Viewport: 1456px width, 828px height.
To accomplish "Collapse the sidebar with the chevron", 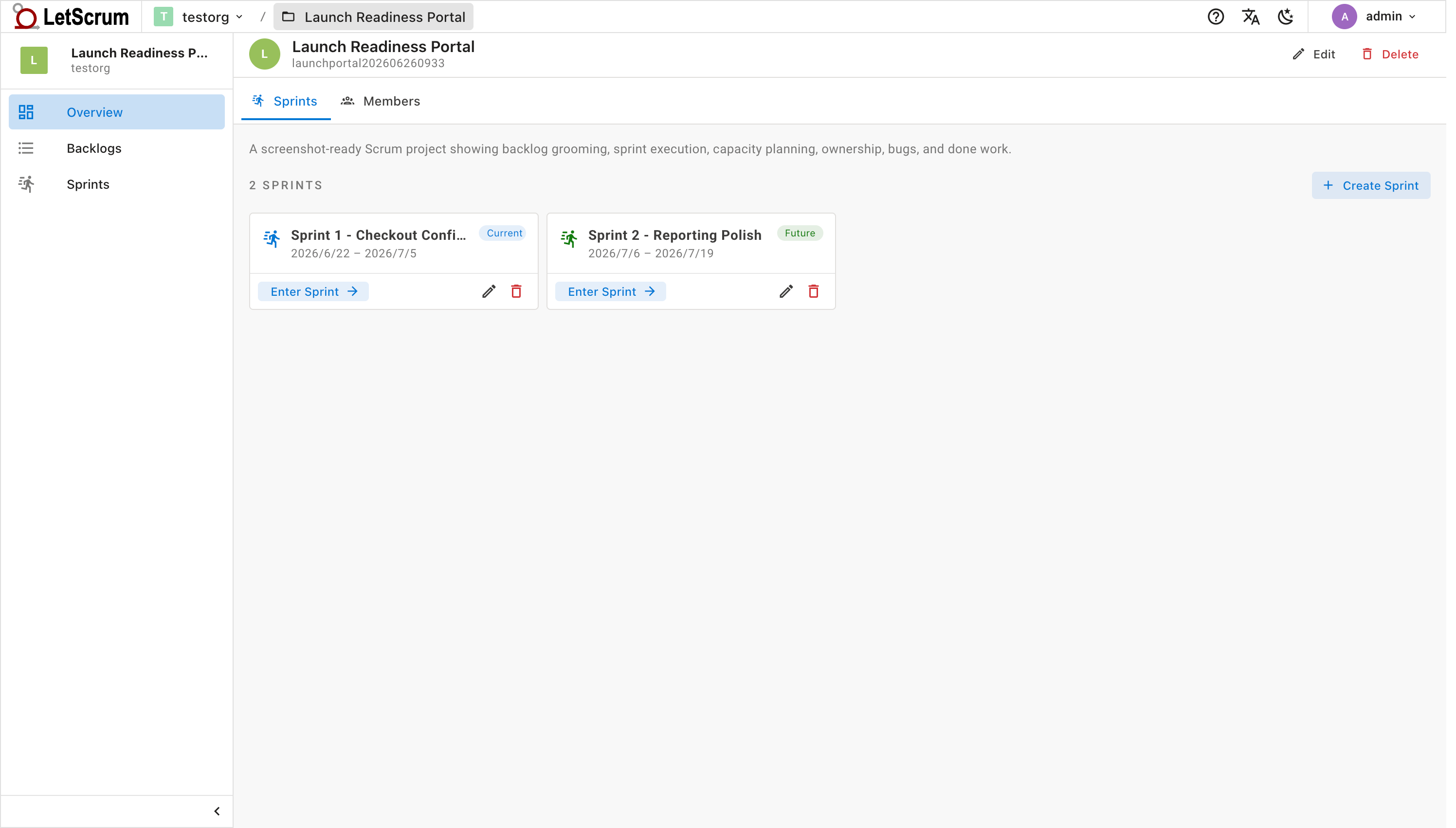I will (x=217, y=811).
